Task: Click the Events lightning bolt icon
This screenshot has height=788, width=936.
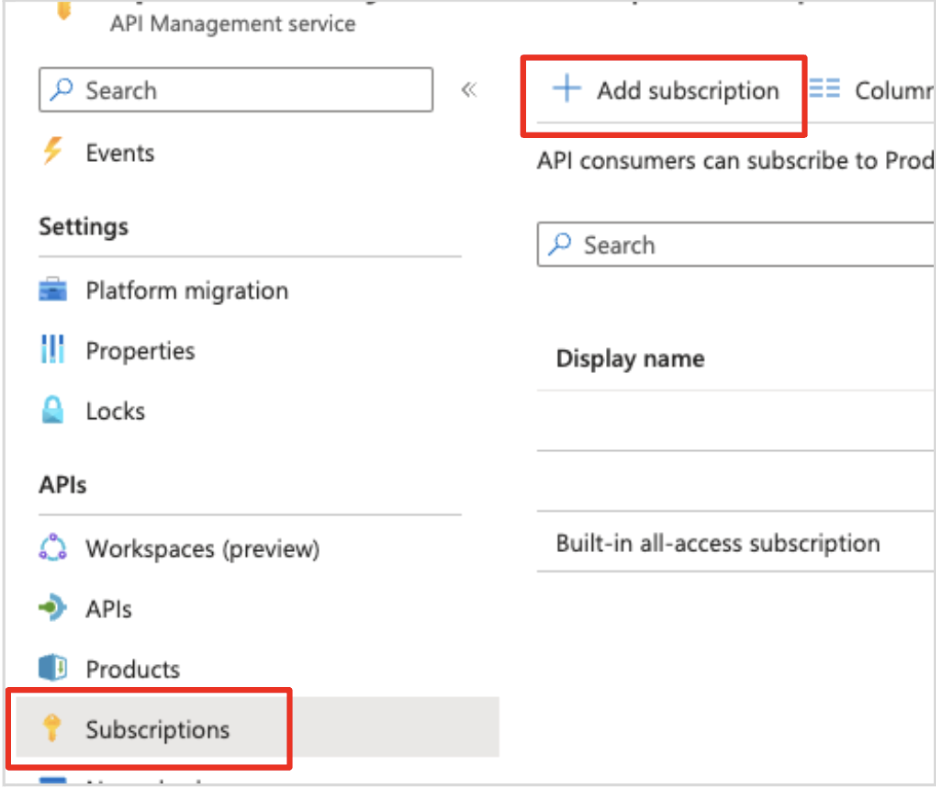Action: [x=52, y=152]
